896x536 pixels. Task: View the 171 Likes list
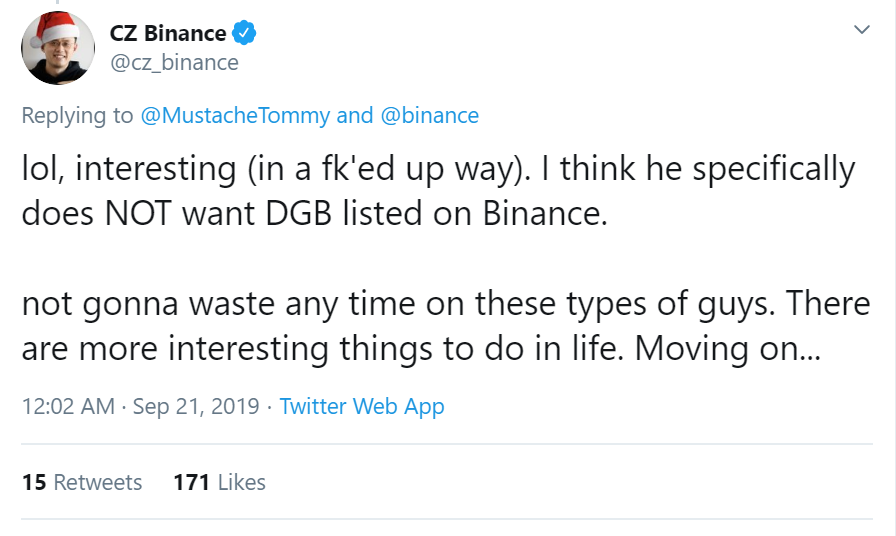(219, 482)
